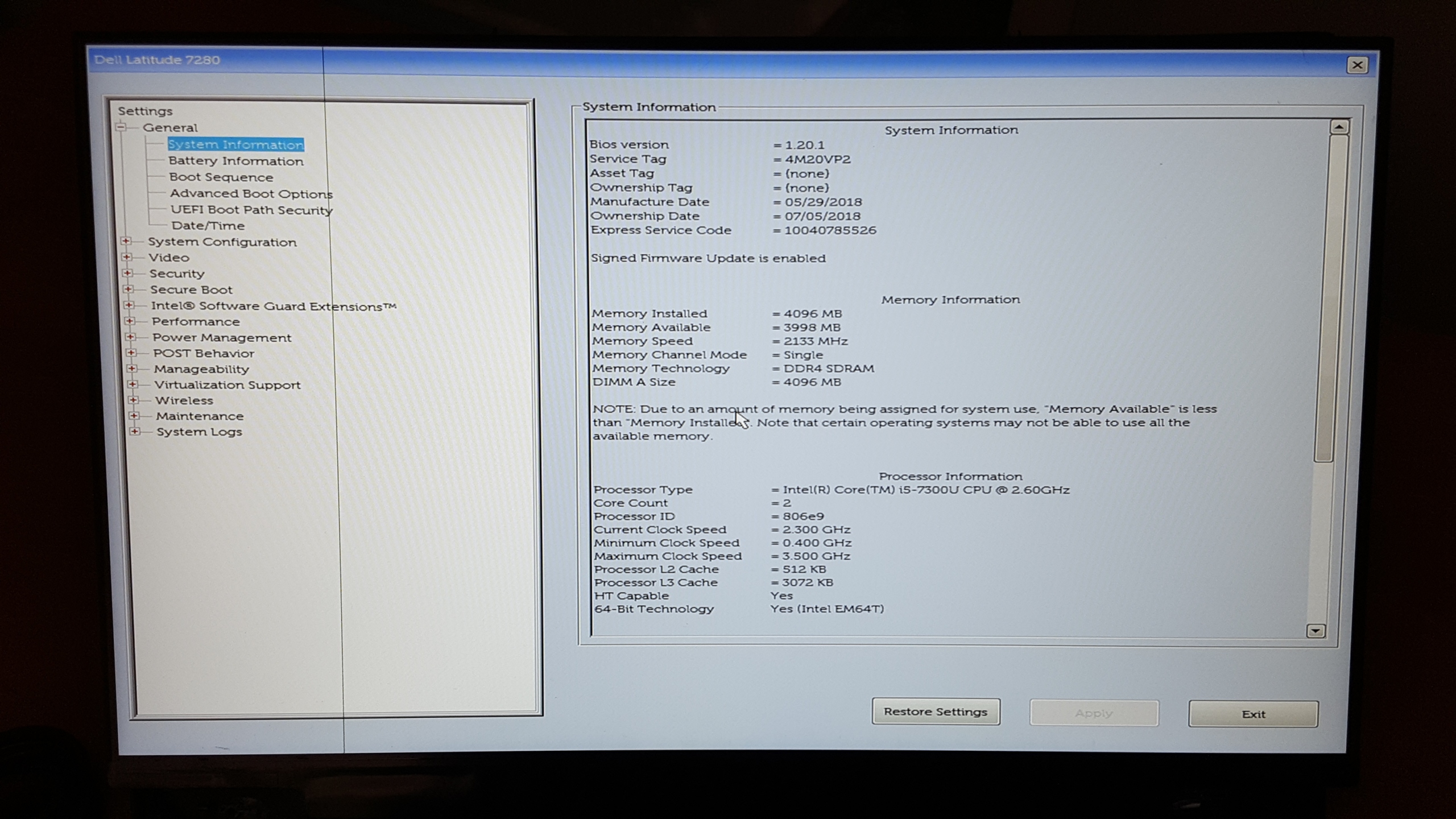1456x819 pixels.
Task: Open Battery Information page
Action: 235,161
